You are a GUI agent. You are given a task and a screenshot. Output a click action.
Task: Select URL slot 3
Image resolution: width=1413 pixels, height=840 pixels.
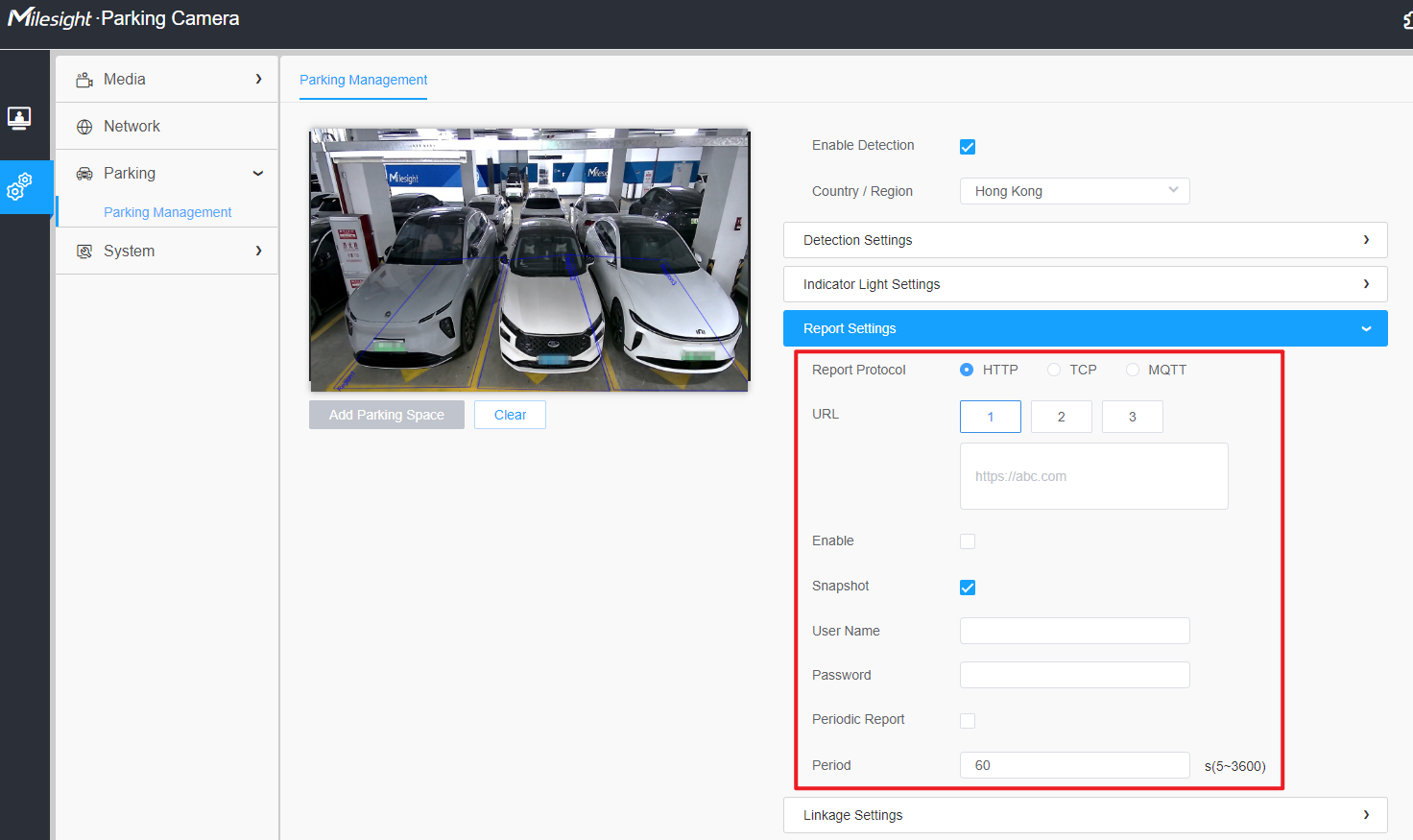[1133, 417]
